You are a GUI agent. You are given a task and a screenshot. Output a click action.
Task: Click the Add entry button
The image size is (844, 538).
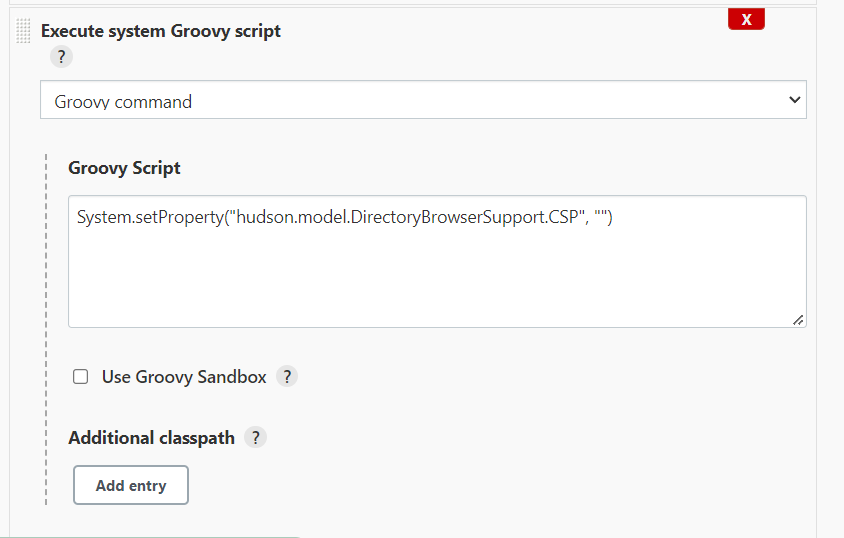(130, 486)
